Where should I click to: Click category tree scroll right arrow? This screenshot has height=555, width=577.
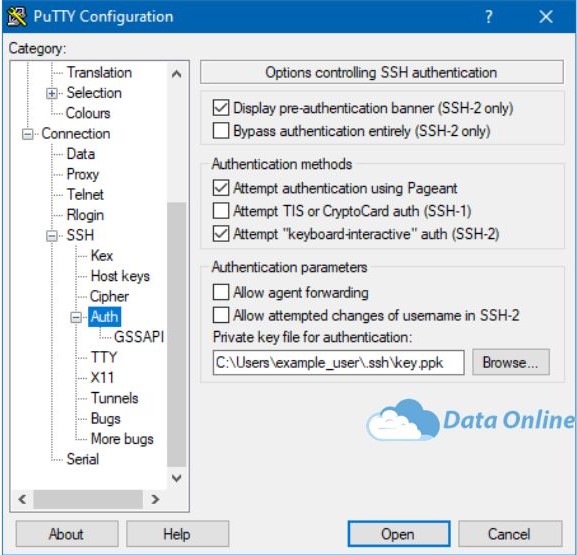155,499
